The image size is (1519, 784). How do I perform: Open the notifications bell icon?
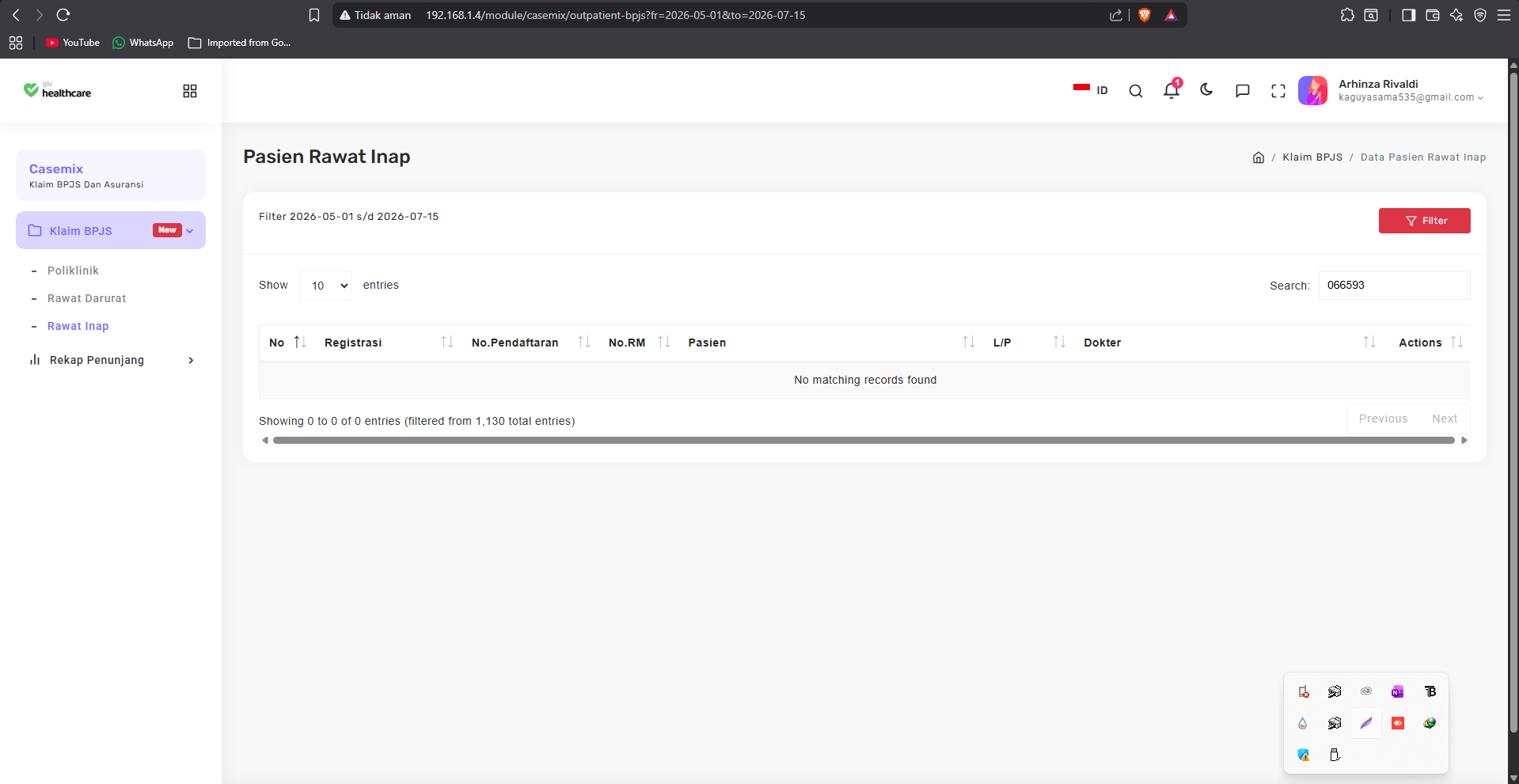pos(1172,90)
